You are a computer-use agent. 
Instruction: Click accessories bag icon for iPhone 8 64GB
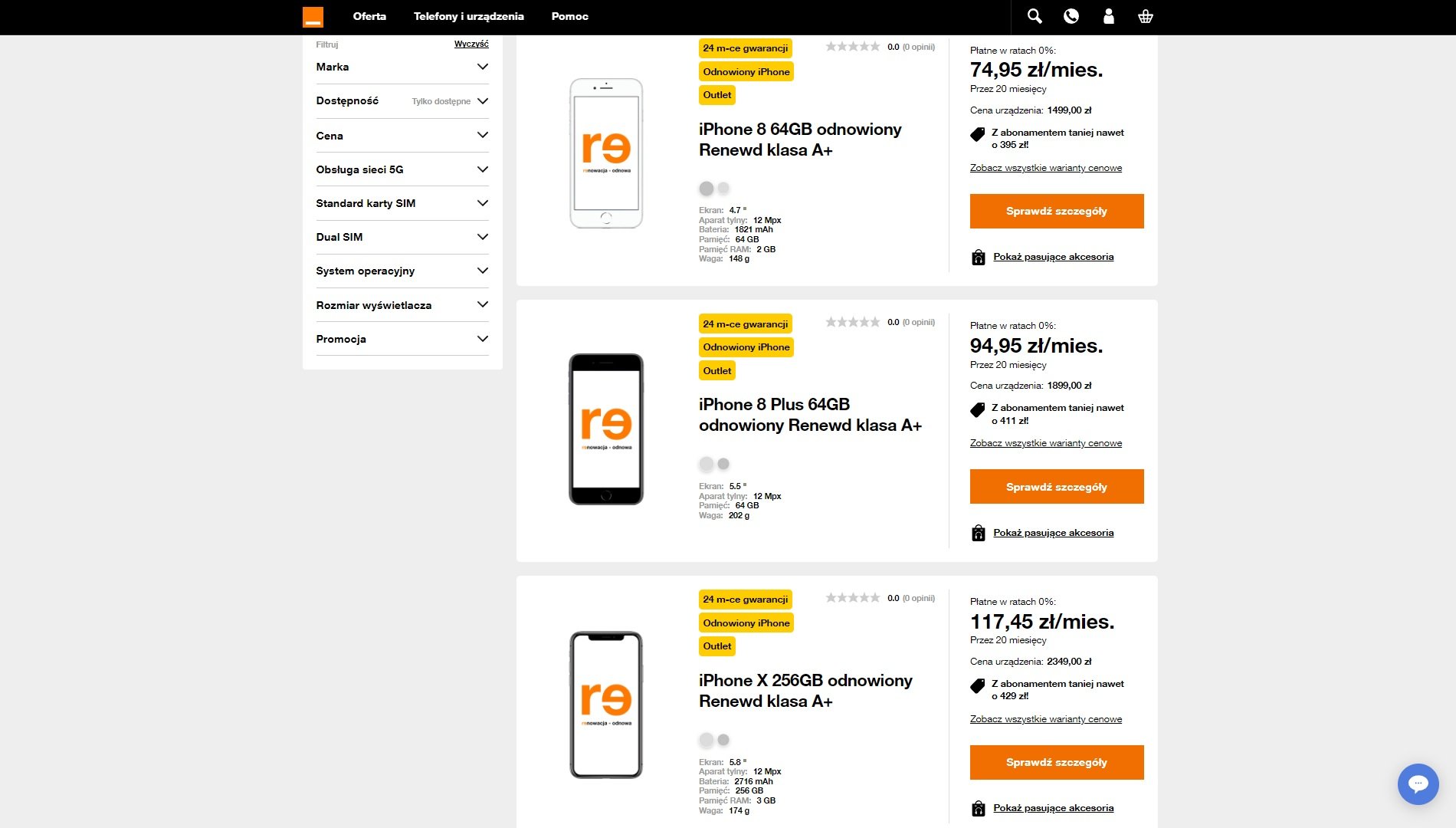(x=979, y=258)
